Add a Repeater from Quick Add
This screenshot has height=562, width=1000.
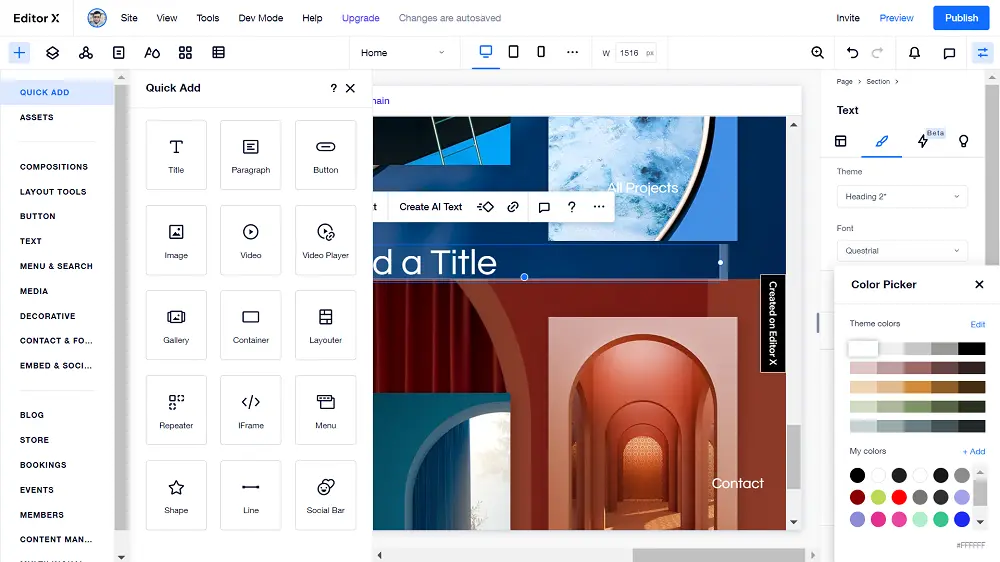pyautogui.click(x=176, y=410)
